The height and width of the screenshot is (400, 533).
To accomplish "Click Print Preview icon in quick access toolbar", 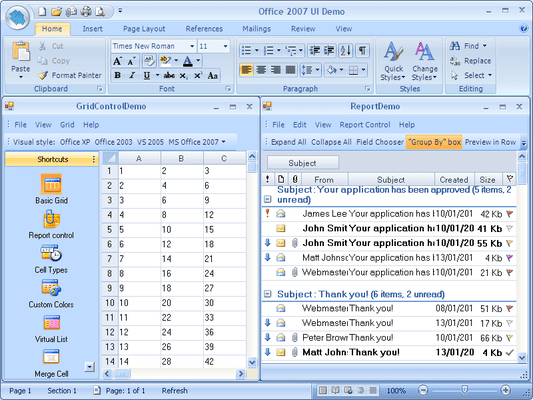I will (x=100, y=12).
